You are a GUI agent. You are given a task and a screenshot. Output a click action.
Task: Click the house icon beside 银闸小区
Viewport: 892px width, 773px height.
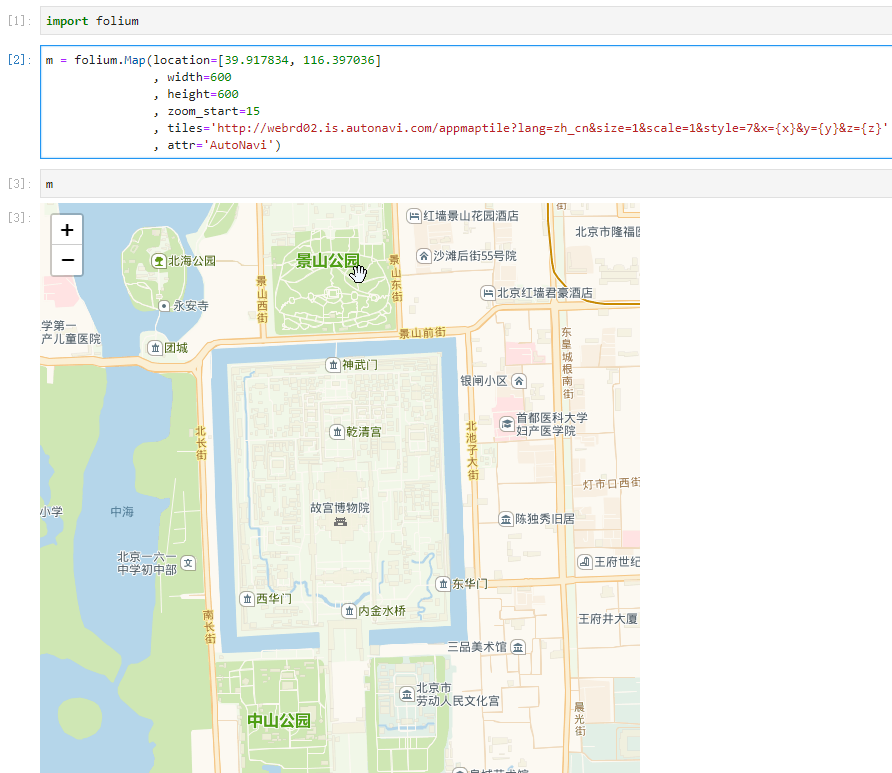tap(519, 382)
